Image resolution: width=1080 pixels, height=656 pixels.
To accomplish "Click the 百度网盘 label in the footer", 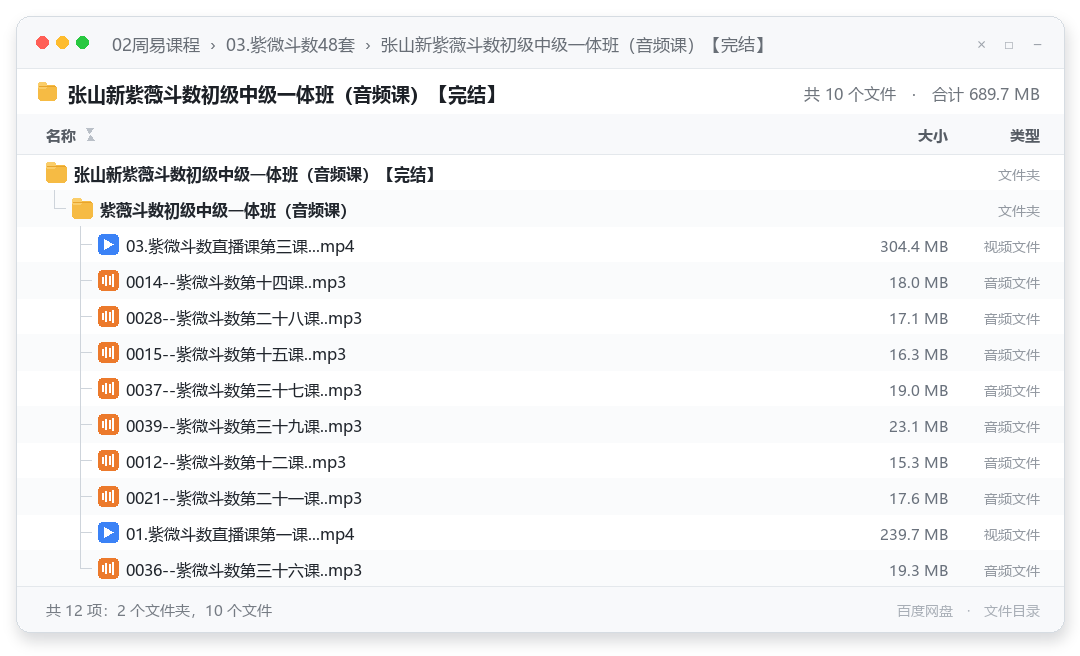I will coord(925,611).
